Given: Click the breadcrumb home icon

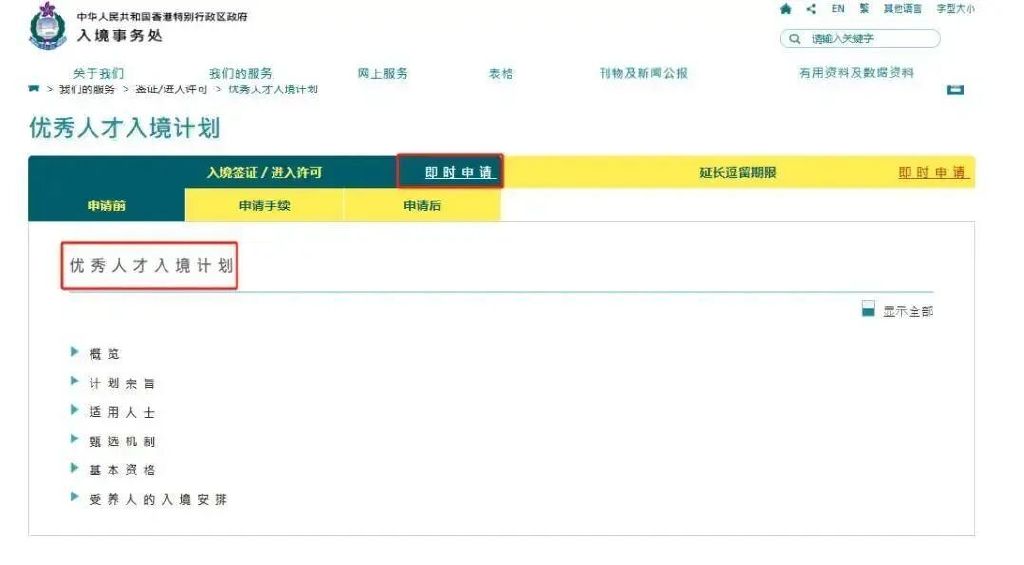Looking at the screenshot, I should click(33, 89).
